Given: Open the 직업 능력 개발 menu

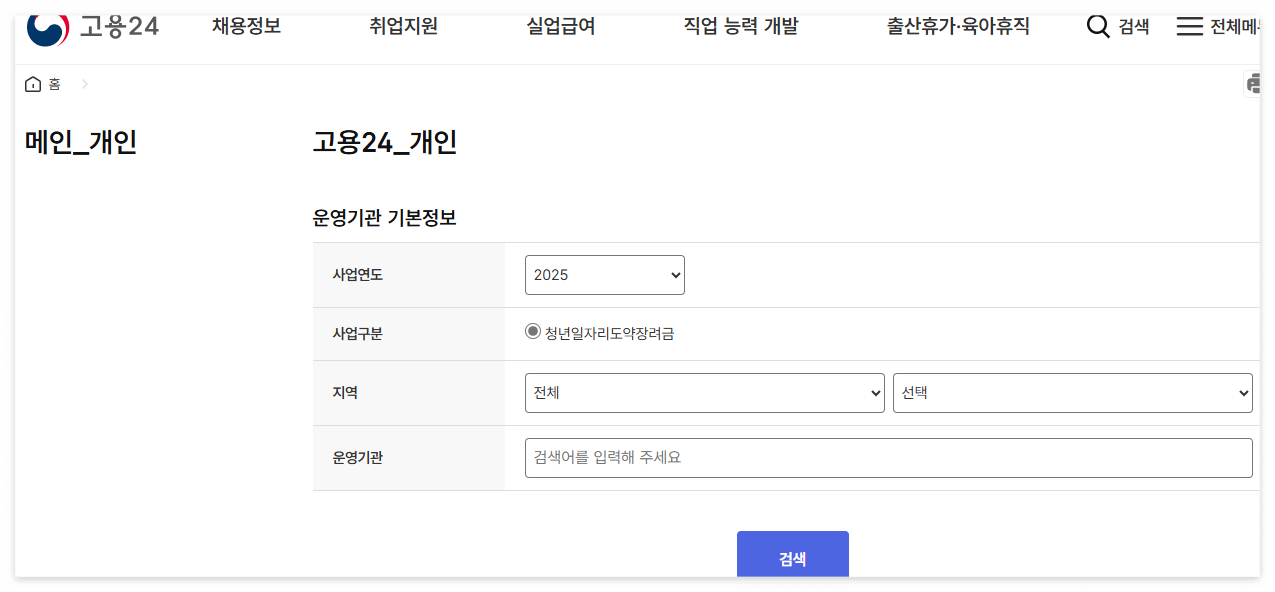Looking at the screenshot, I should [741, 27].
